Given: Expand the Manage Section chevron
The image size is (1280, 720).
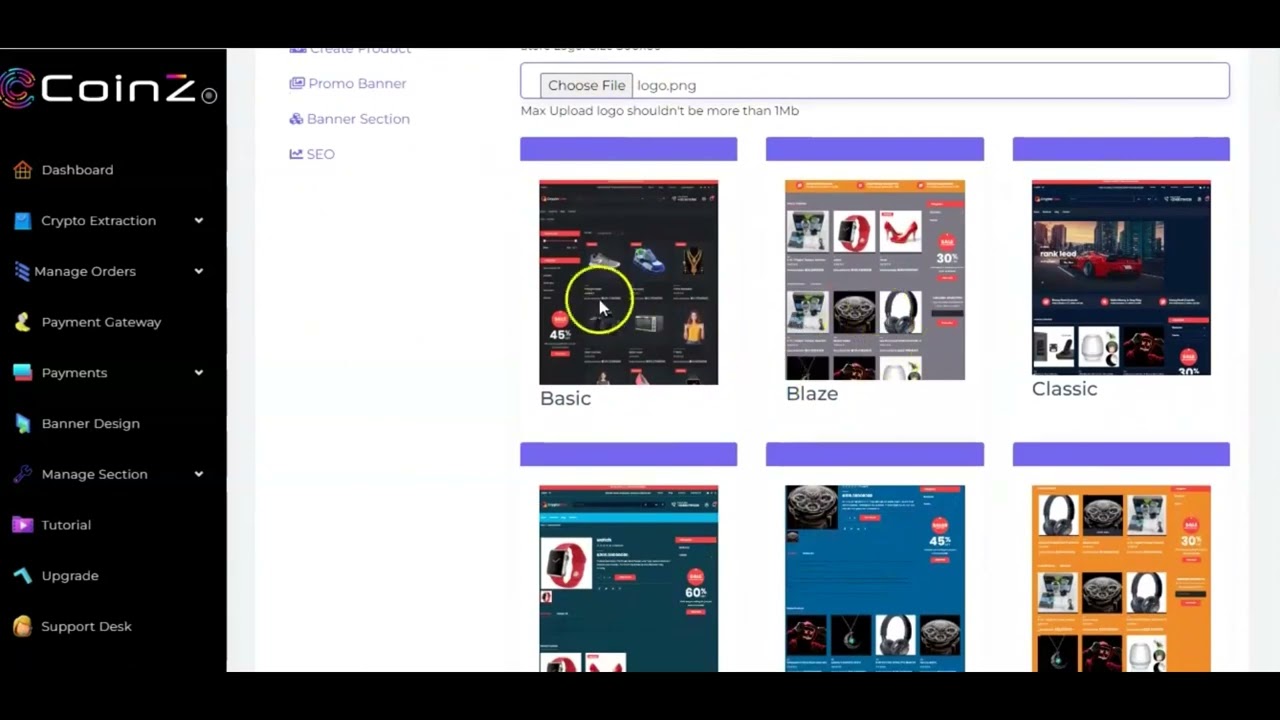Looking at the screenshot, I should point(198,474).
